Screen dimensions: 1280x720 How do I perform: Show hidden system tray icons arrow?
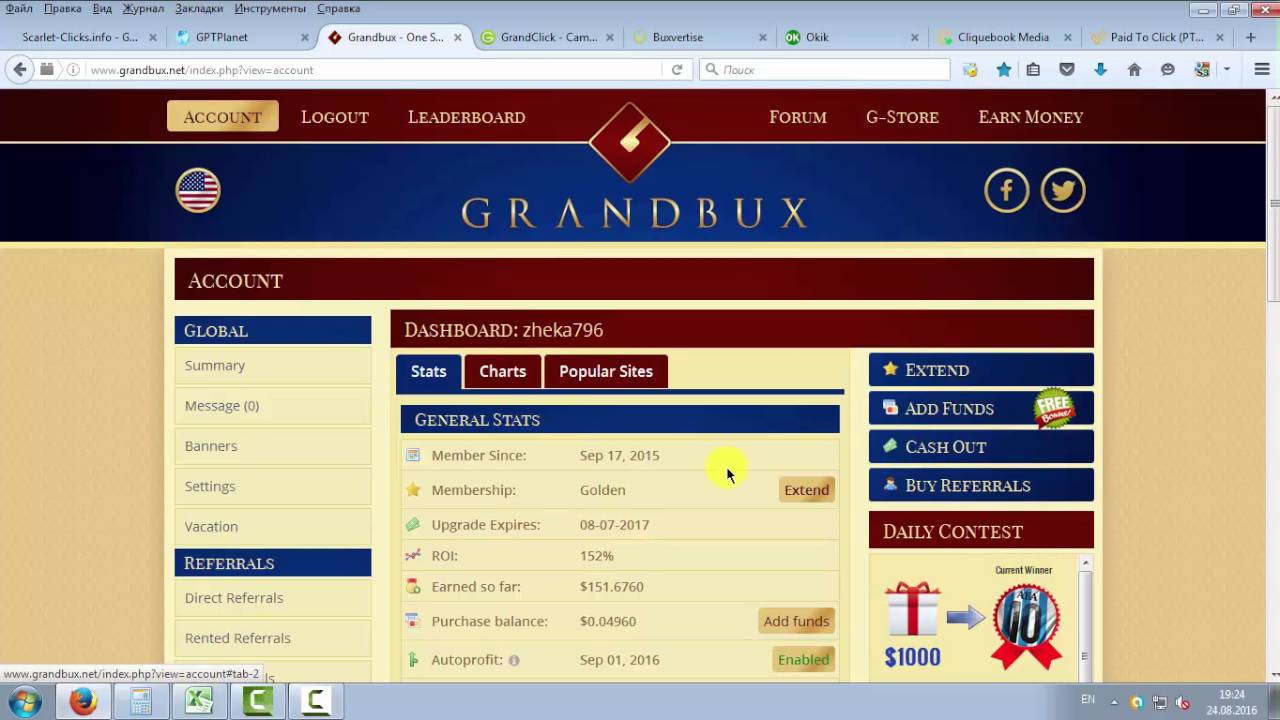coord(1113,702)
